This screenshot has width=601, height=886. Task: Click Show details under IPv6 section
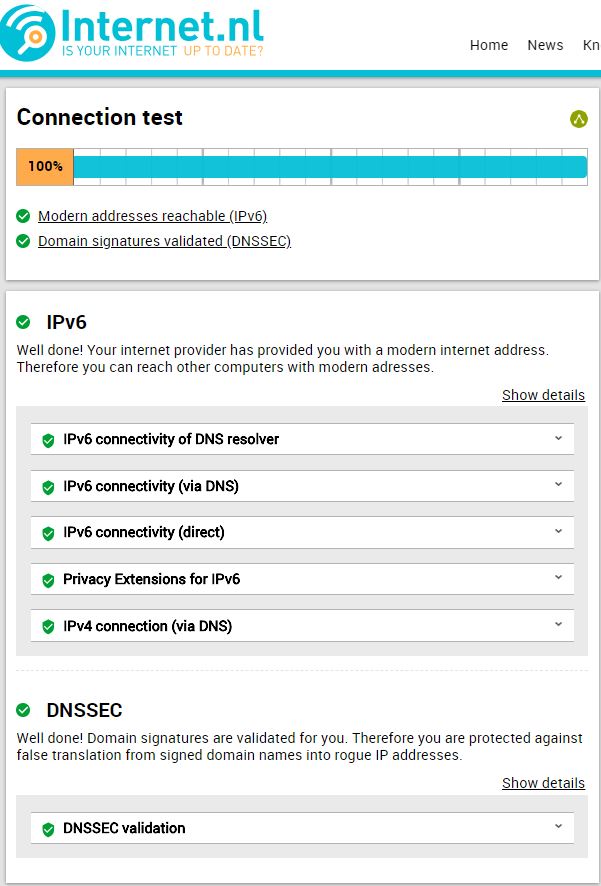click(543, 395)
